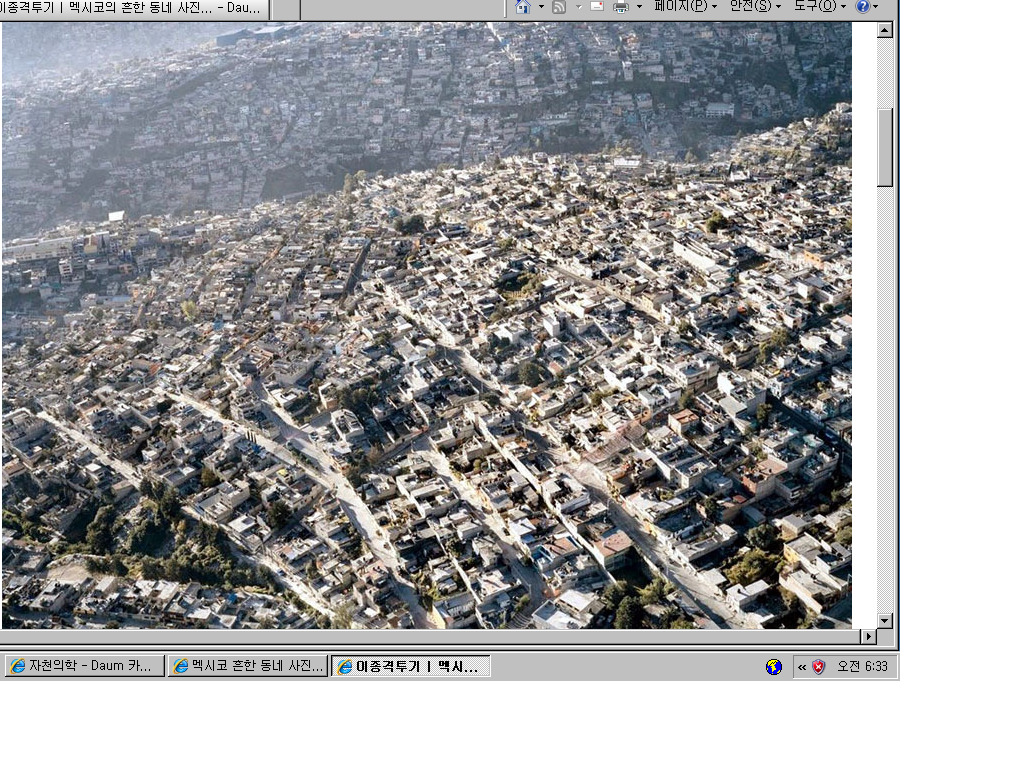Click the empty new tab button
Viewport: 1024px width, 768px height.
285,9
